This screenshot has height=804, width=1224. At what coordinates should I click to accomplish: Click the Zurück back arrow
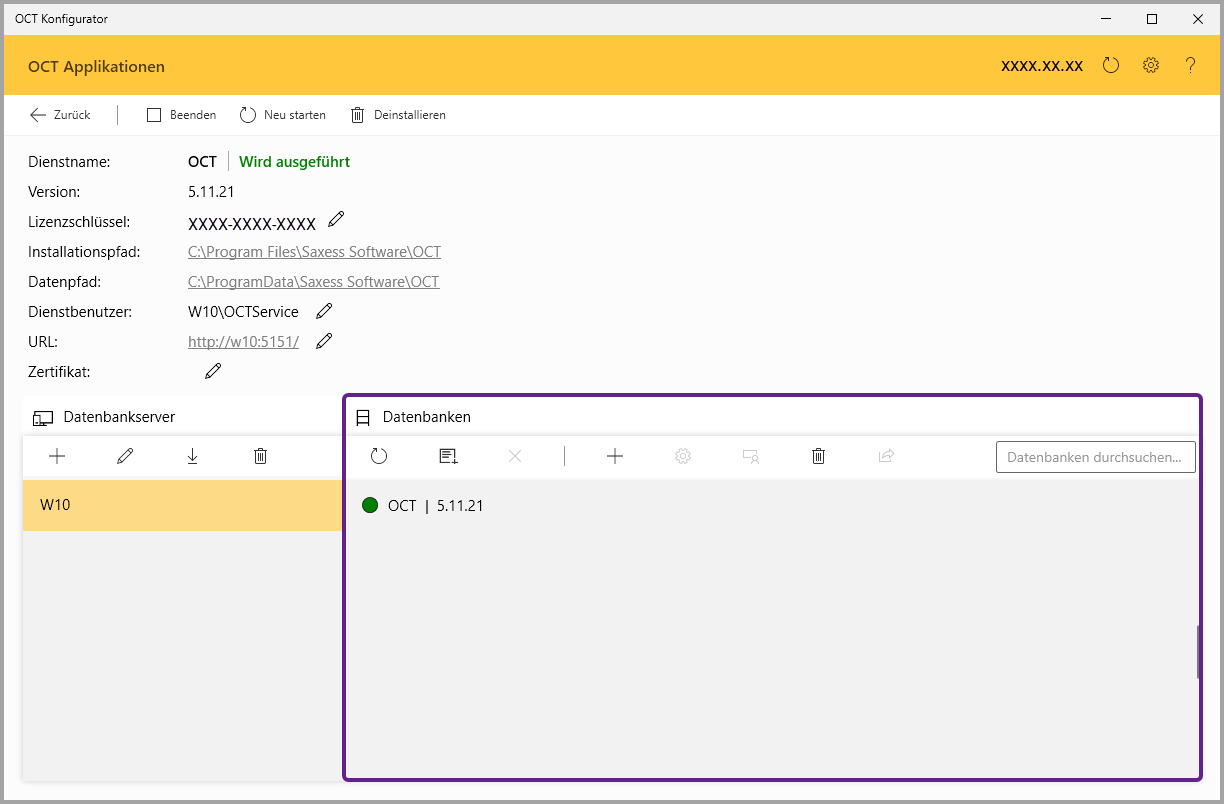point(39,115)
